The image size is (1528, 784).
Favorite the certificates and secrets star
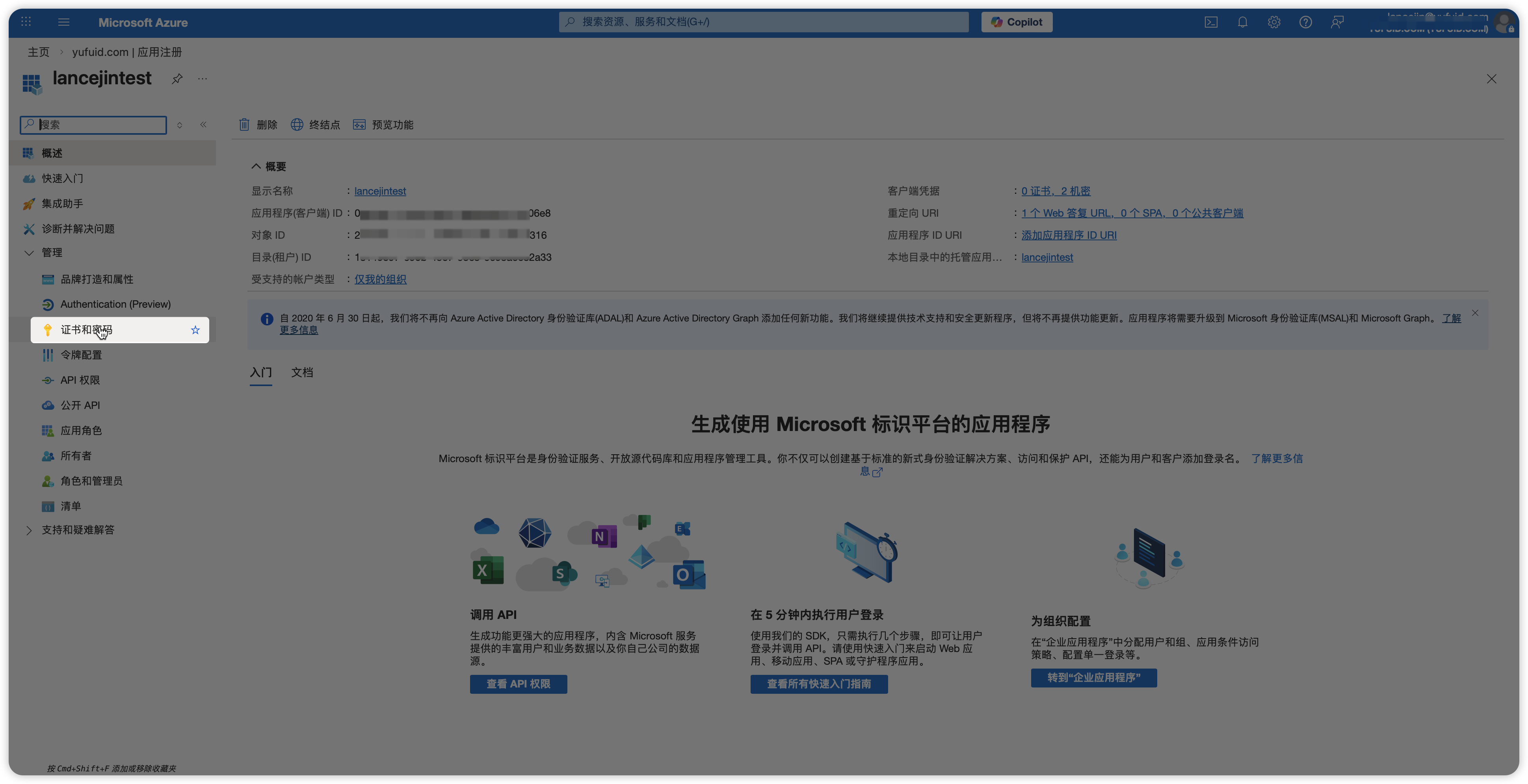(x=195, y=330)
